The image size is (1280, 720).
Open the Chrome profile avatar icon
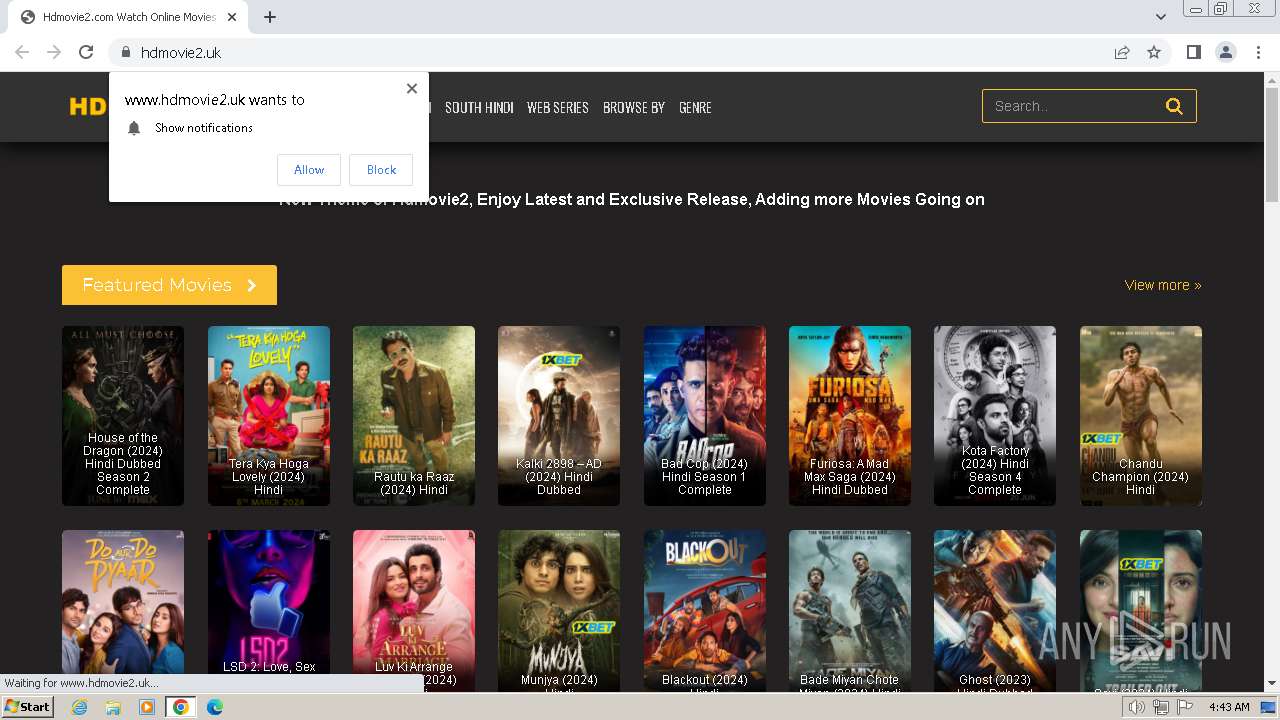point(1225,52)
